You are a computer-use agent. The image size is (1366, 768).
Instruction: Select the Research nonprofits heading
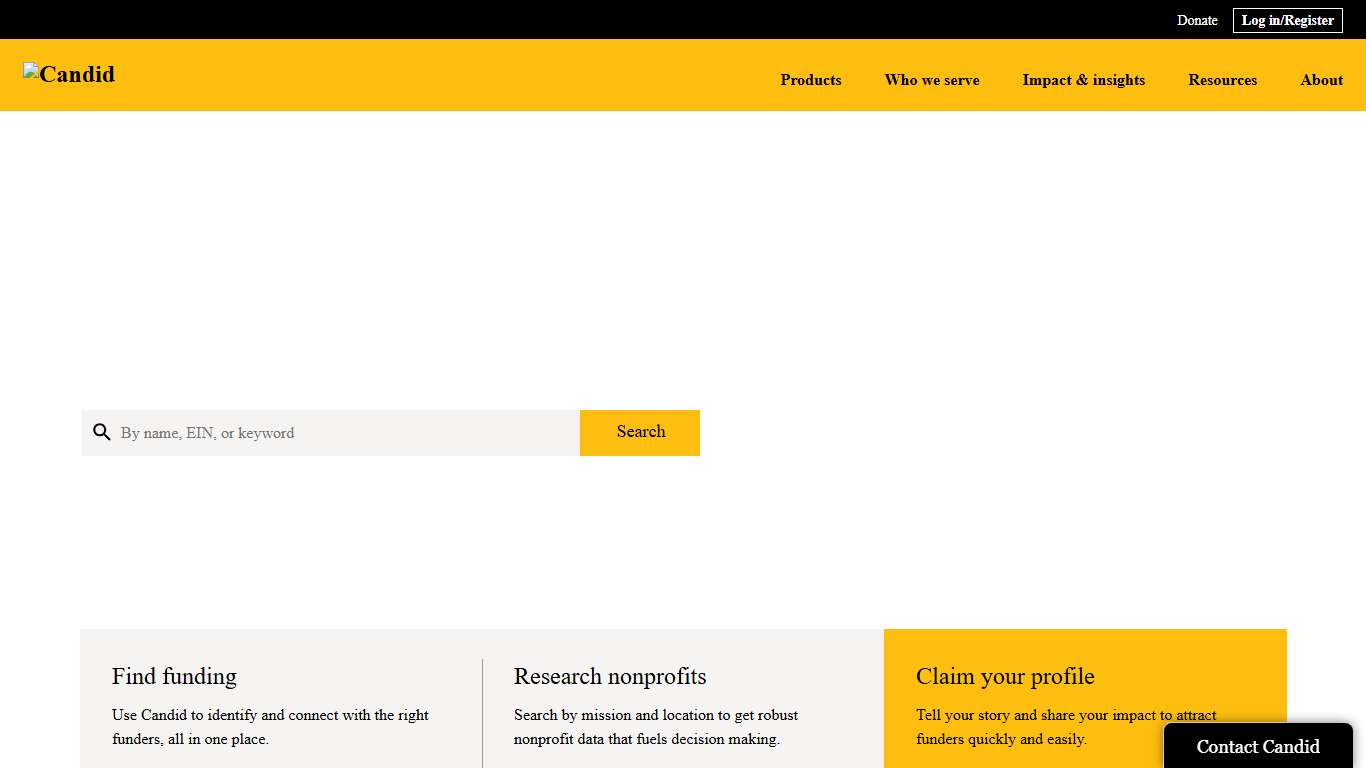pyautogui.click(x=610, y=676)
